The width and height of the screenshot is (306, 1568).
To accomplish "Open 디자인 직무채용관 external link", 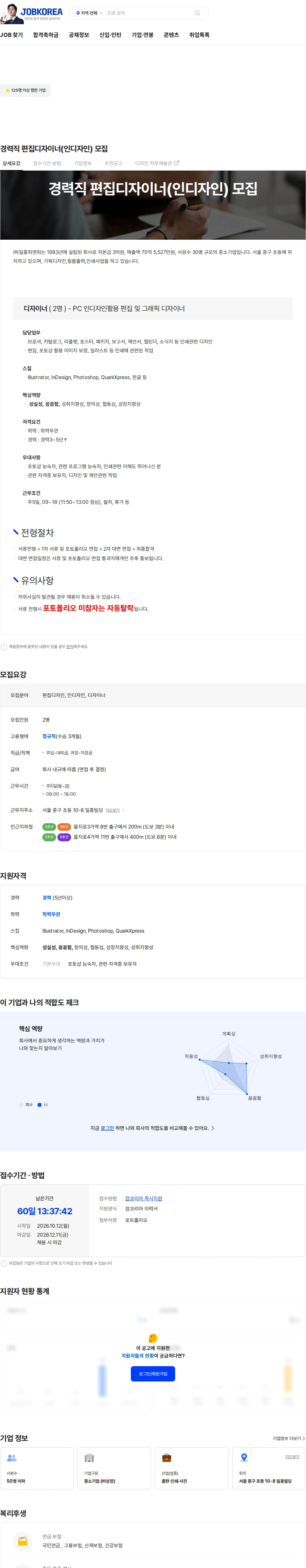I will (x=157, y=163).
